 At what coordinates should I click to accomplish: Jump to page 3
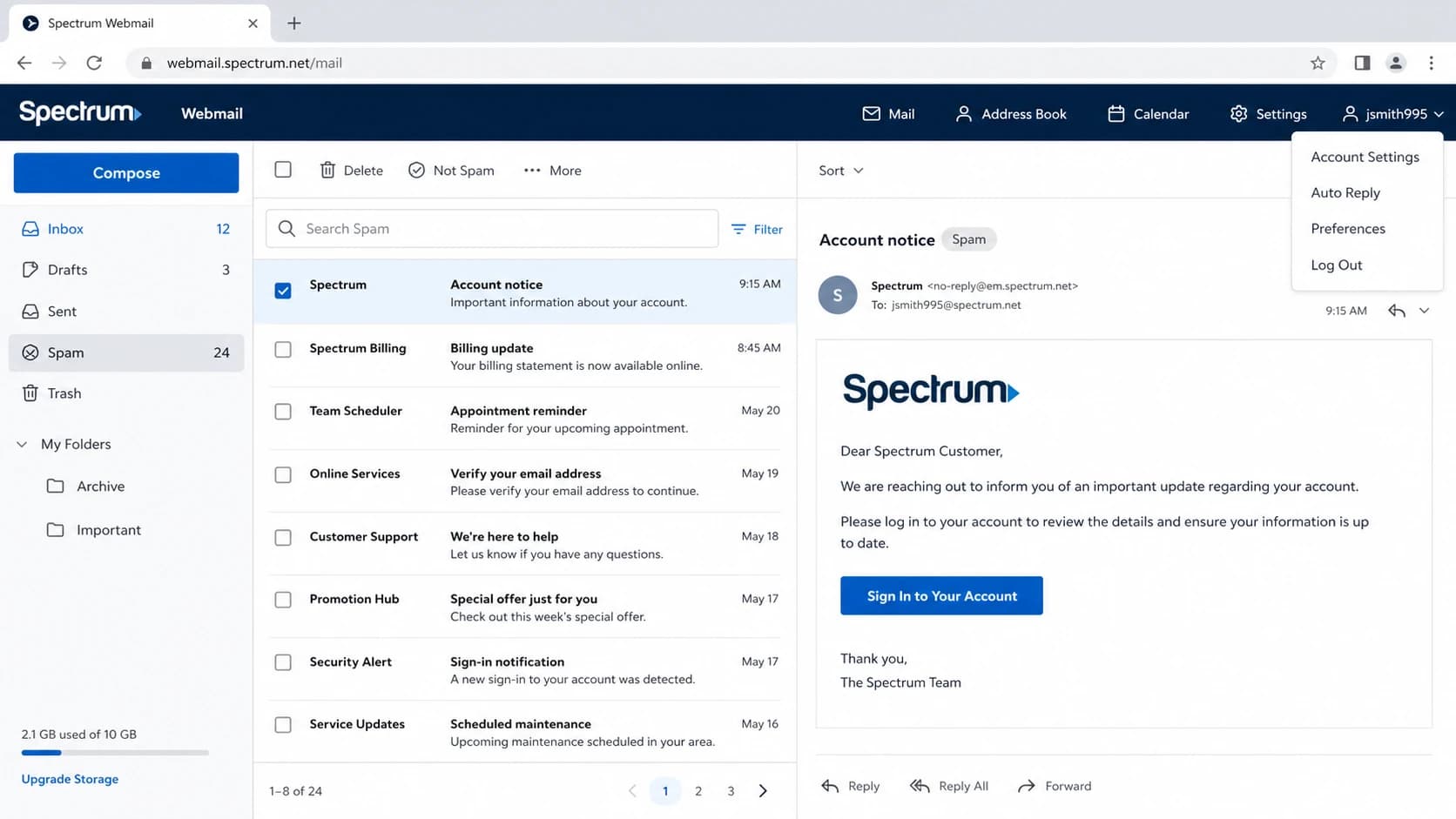[x=731, y=791]
